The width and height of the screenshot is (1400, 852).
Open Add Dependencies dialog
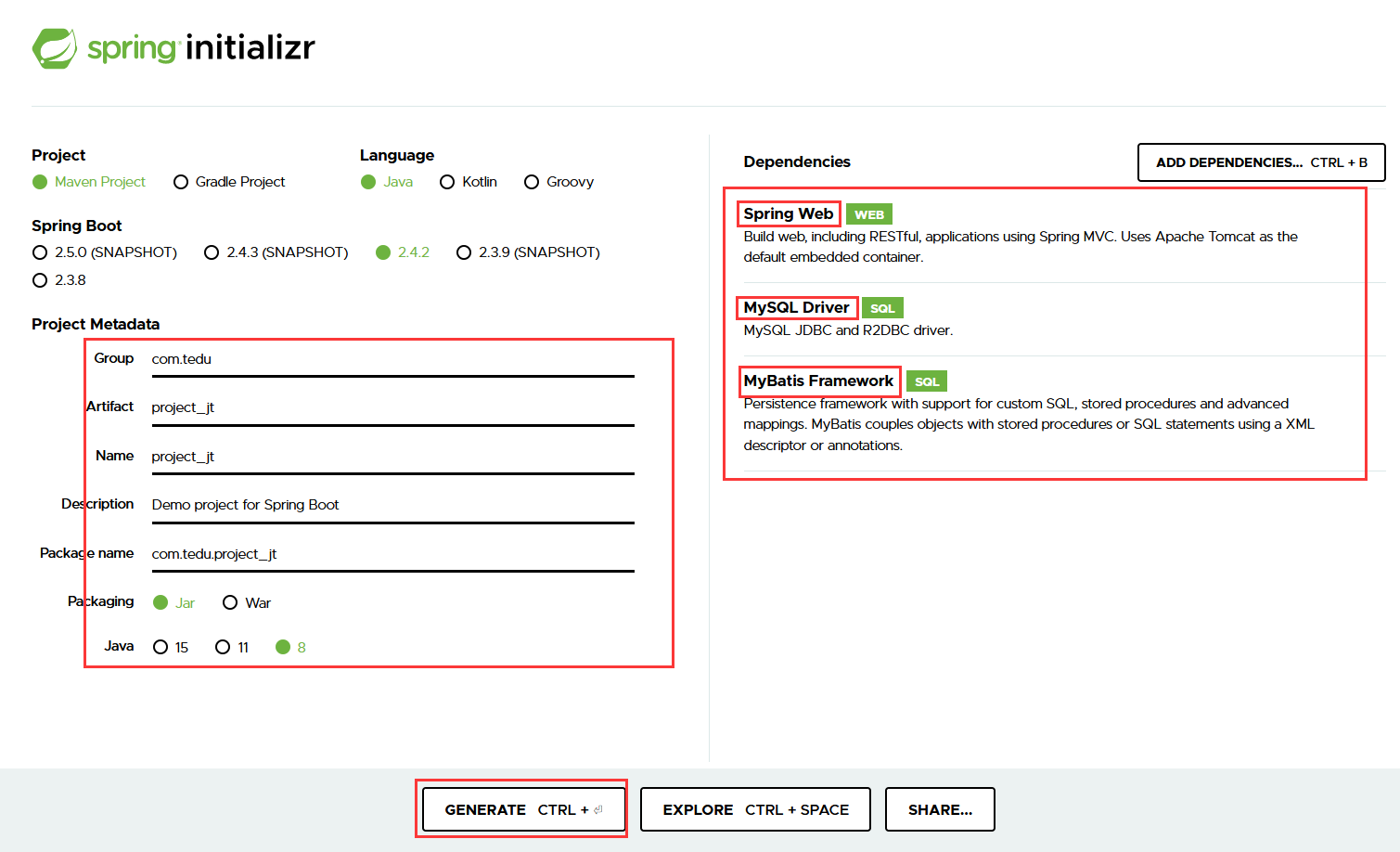point(1262,162)
